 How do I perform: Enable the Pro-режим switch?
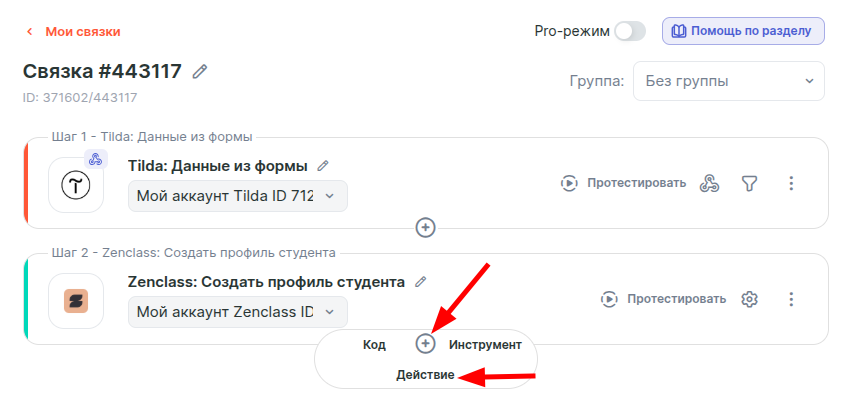coord(630,31)
